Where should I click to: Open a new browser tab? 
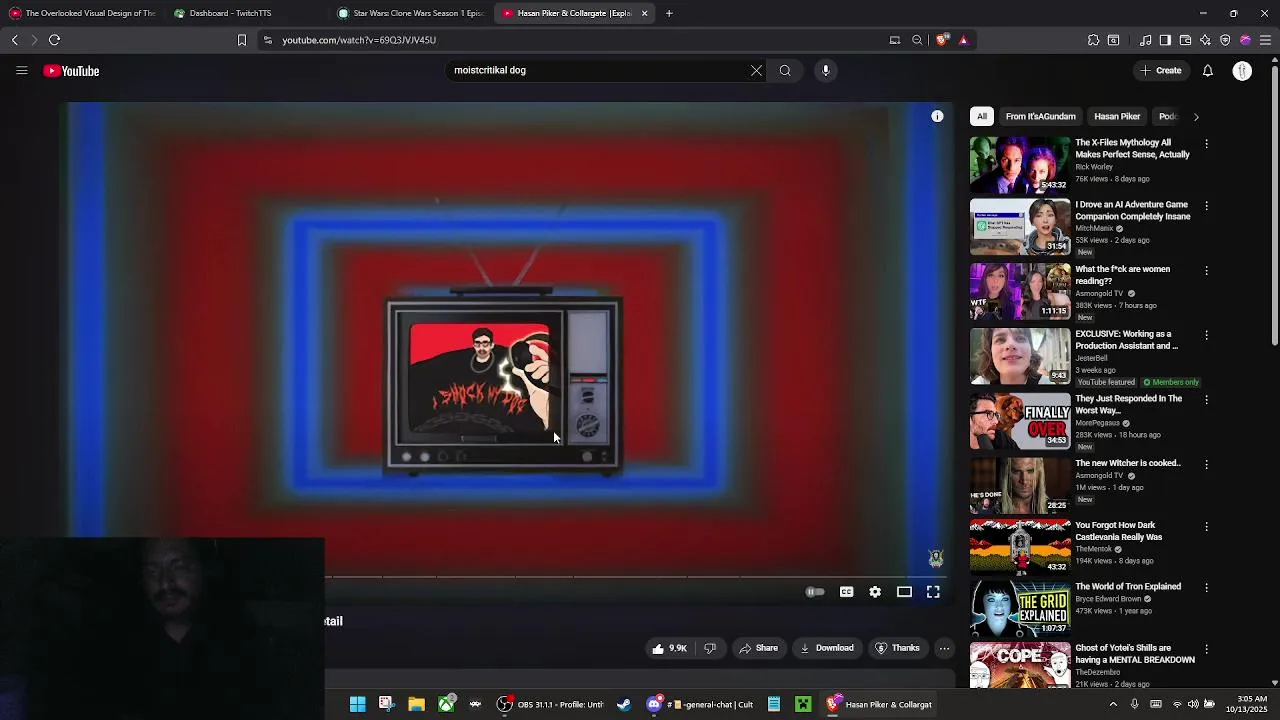669,13
